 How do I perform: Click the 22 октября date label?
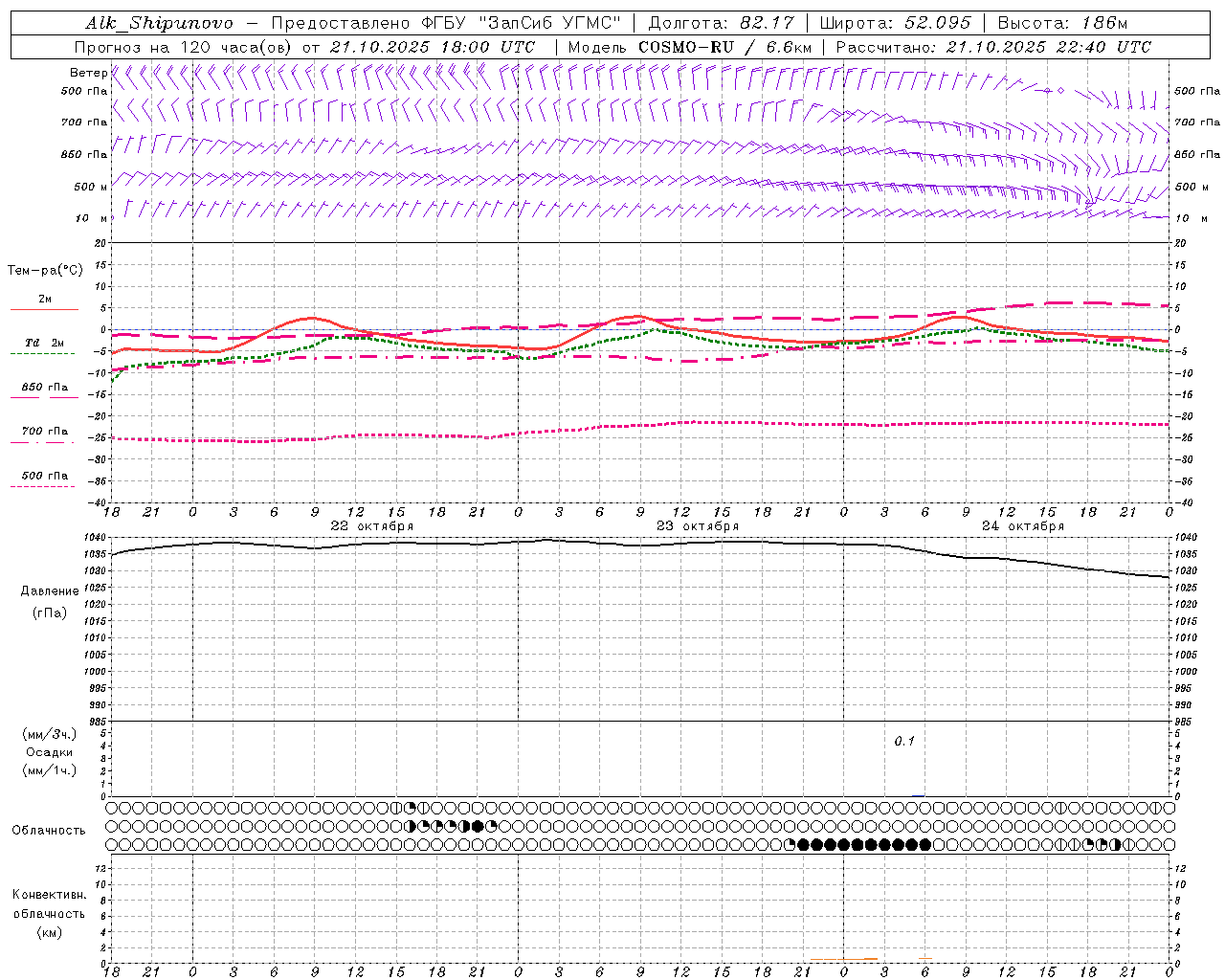[372, 526]
